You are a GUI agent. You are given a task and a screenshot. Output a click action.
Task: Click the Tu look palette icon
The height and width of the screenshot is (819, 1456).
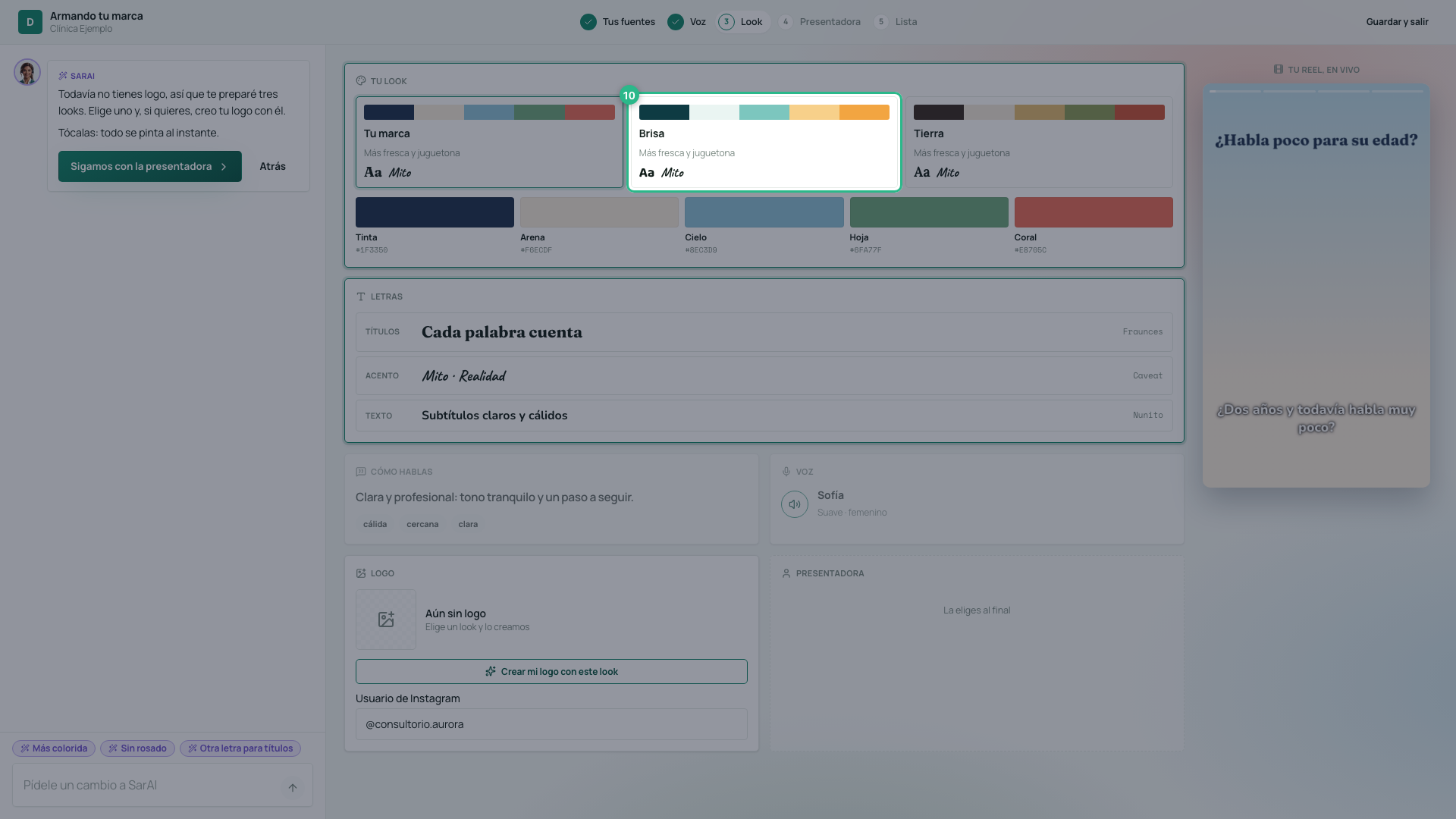[x=361, y=80]
